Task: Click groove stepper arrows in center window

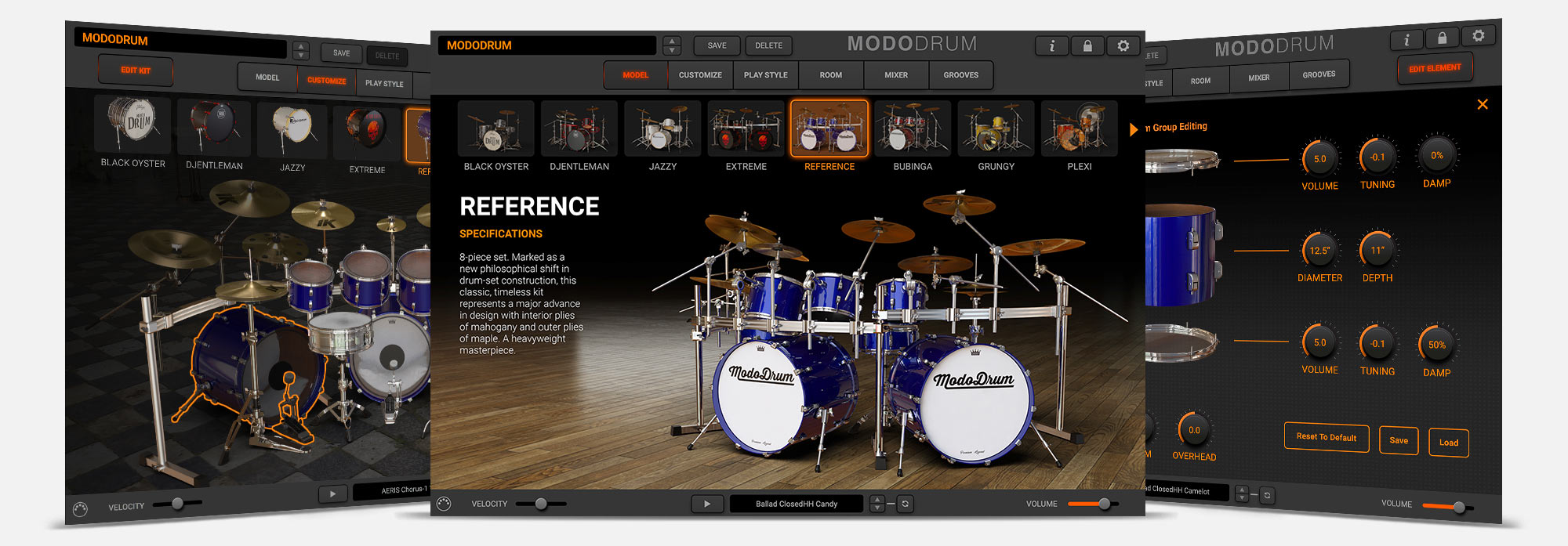Action: [877, 504]
